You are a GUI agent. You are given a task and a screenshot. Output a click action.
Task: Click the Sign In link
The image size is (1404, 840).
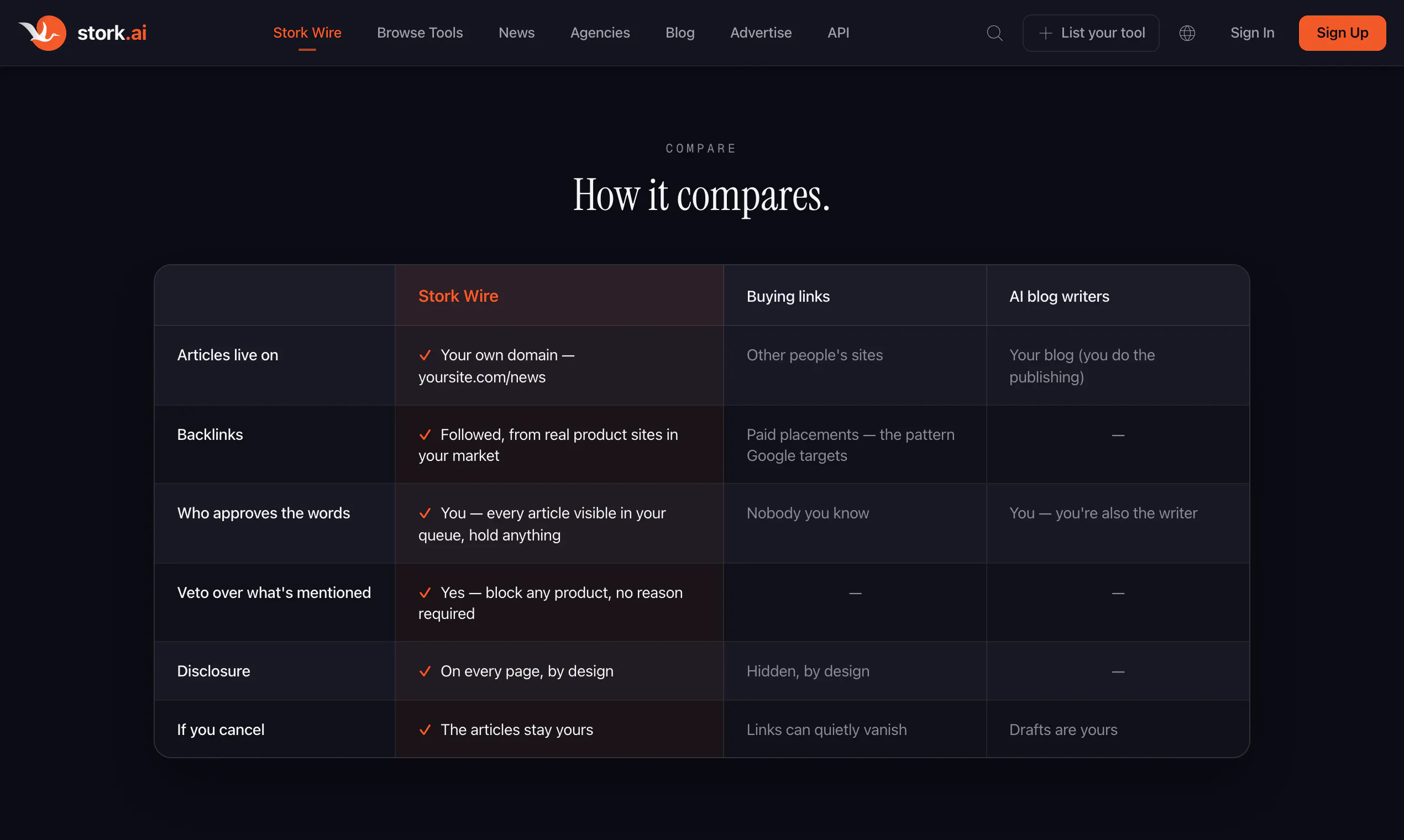pyautogui.click(x=1253, y=33)
